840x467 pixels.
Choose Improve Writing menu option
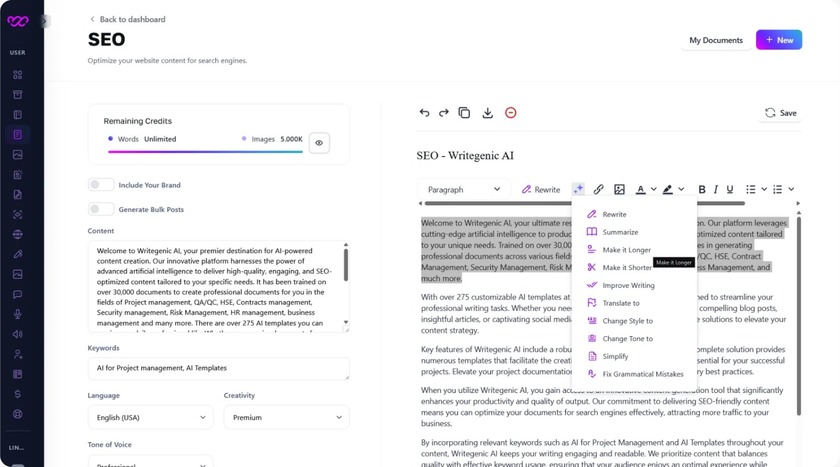pyautogui.click(x=634, y=285)
